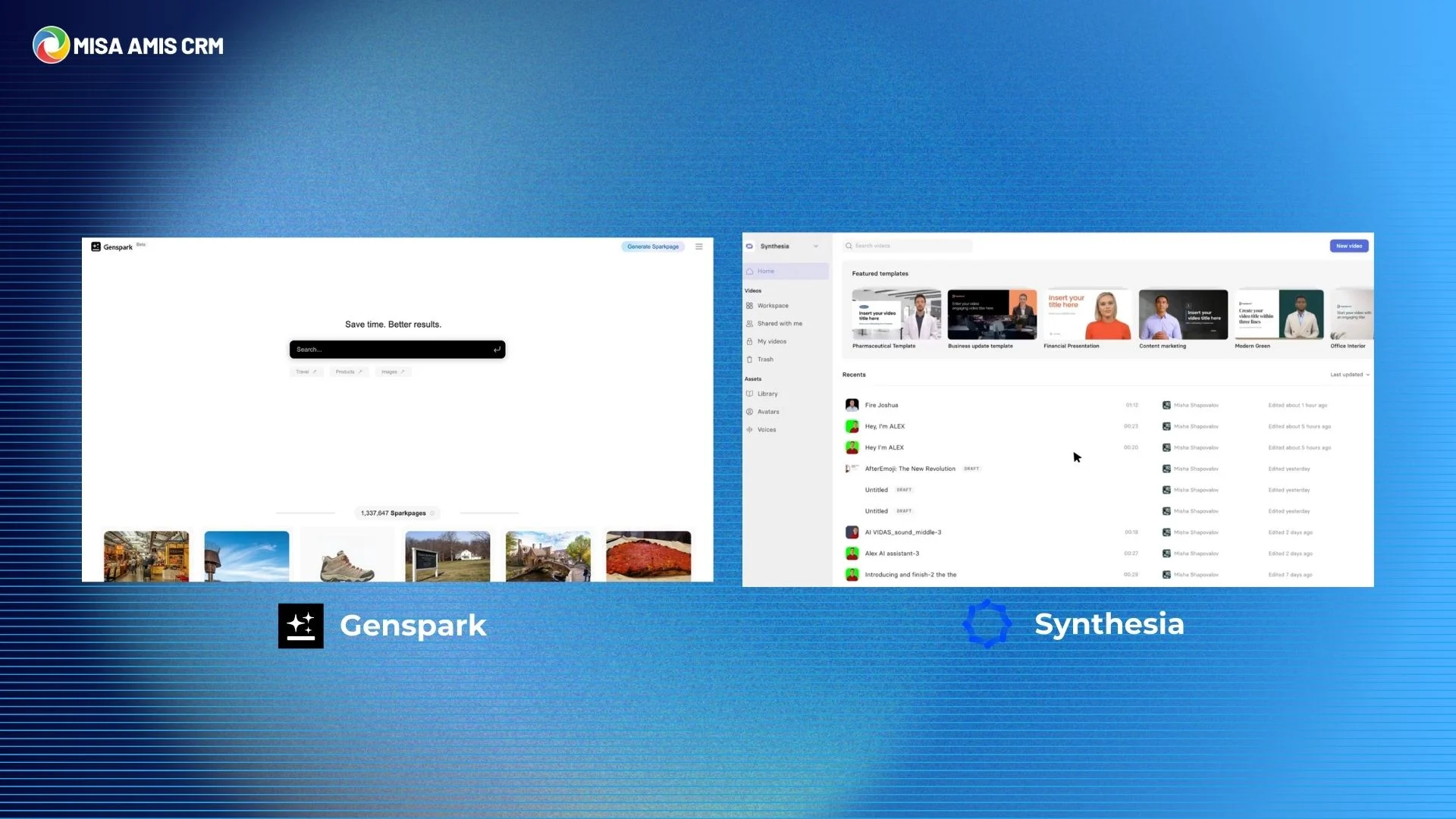Click the New video button in Synthesia

coord(1349,246)
